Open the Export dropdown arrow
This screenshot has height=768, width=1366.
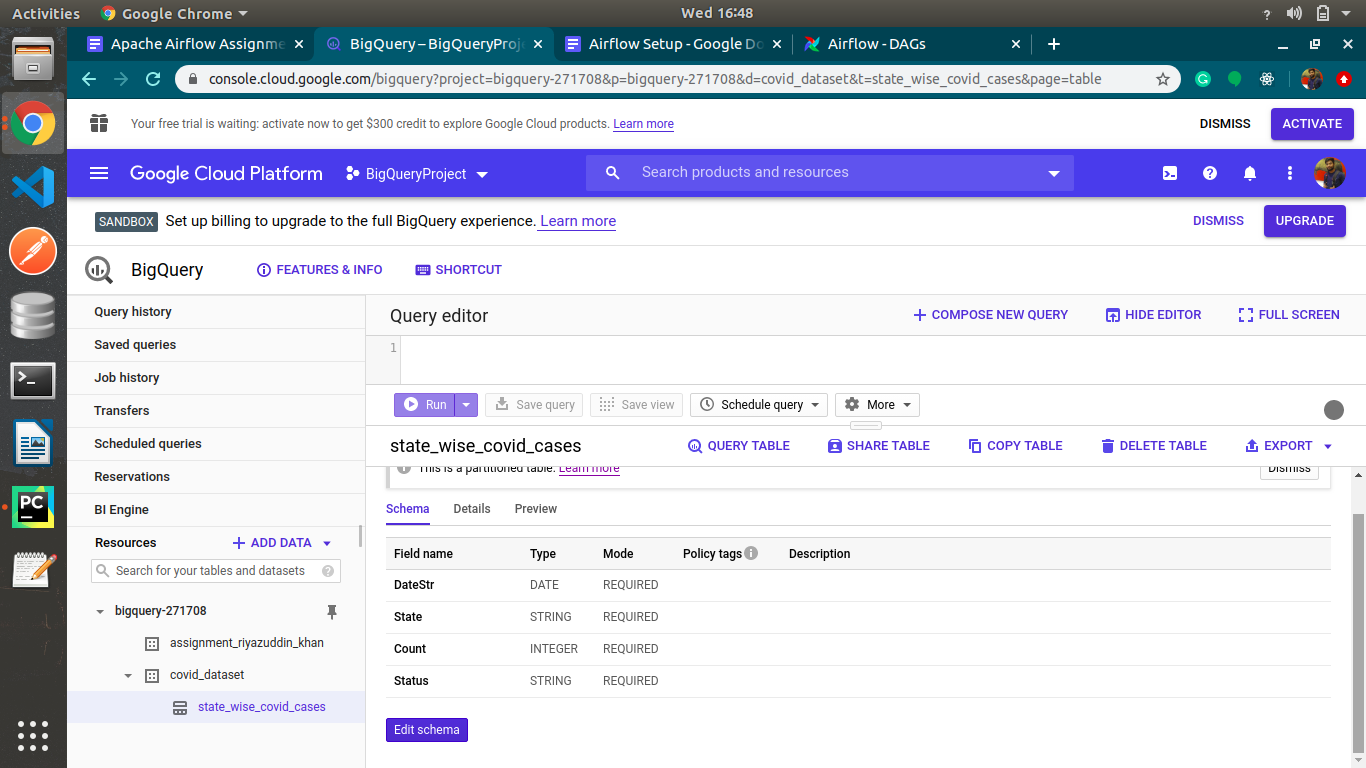point(1328,446)
